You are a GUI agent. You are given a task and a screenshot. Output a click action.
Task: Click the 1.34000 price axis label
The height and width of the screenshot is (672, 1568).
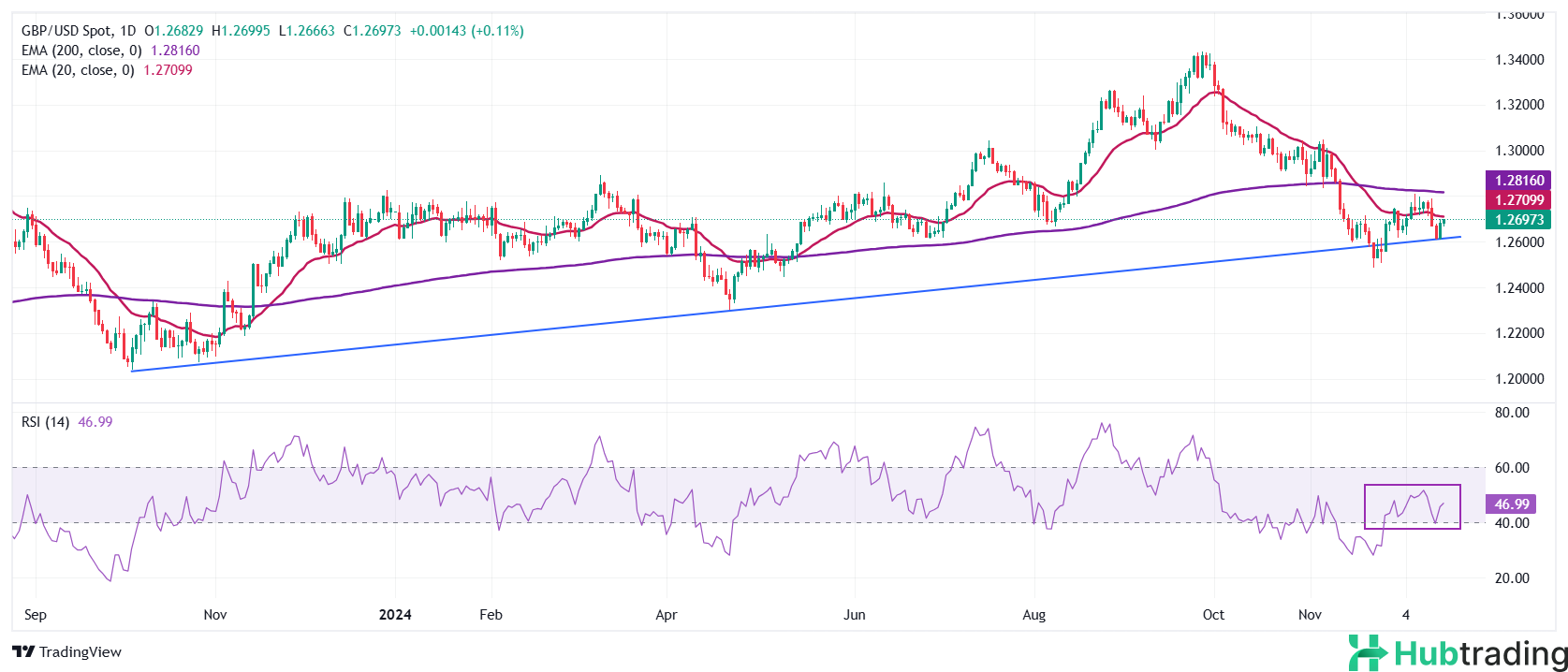coord(1518,60)
